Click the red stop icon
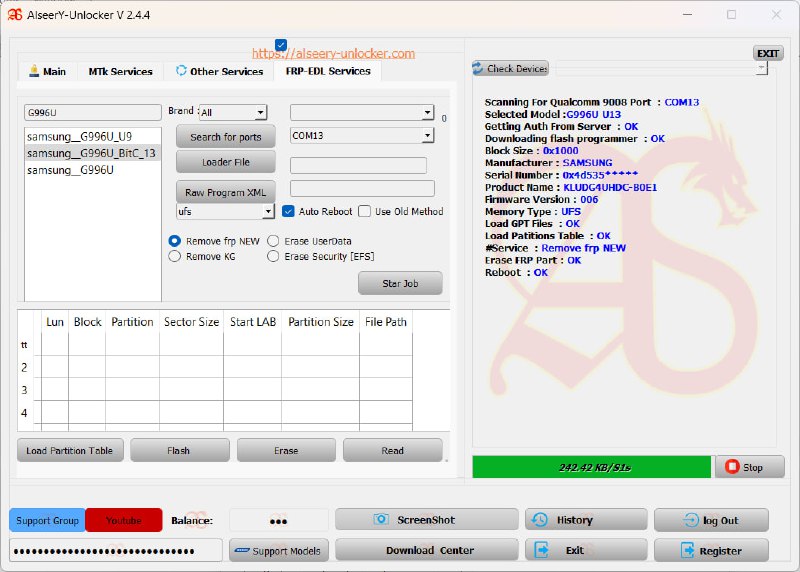 pos(732,466)
